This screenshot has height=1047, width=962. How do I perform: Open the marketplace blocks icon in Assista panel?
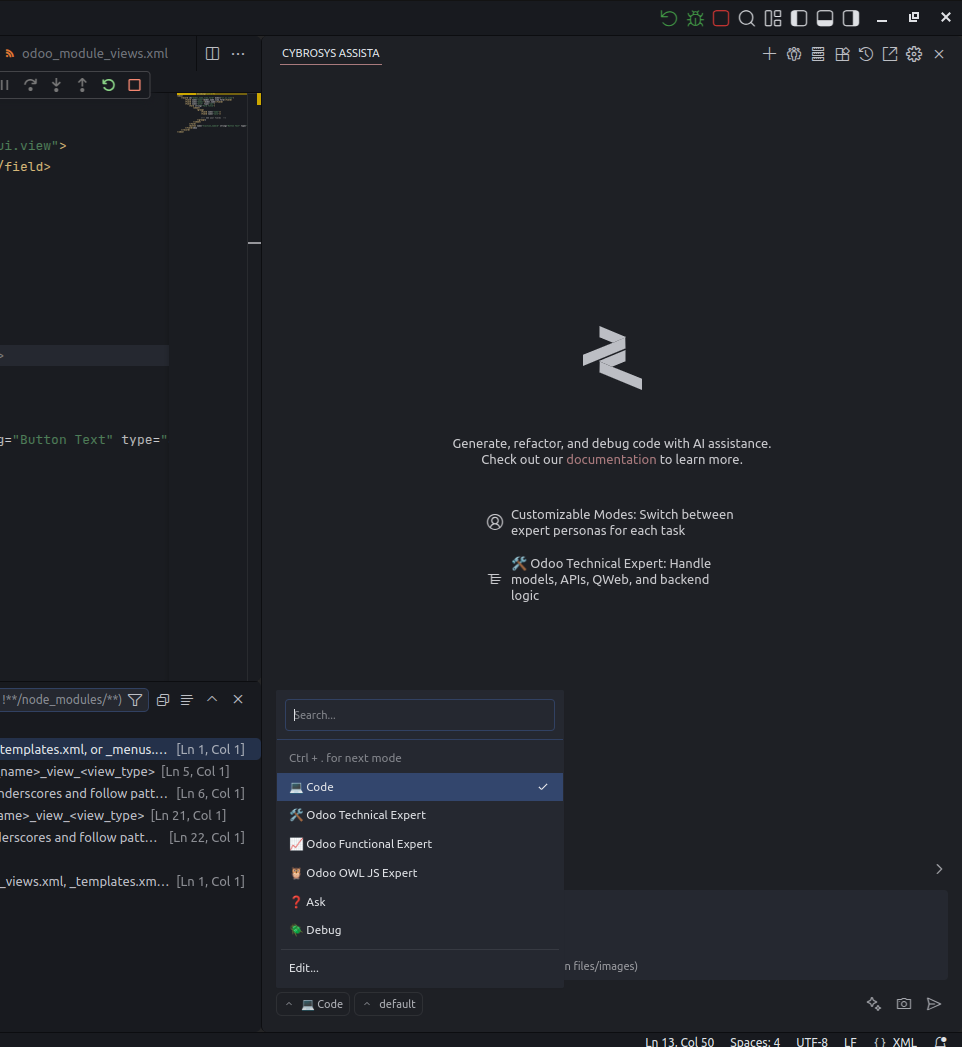click(843, 54)
